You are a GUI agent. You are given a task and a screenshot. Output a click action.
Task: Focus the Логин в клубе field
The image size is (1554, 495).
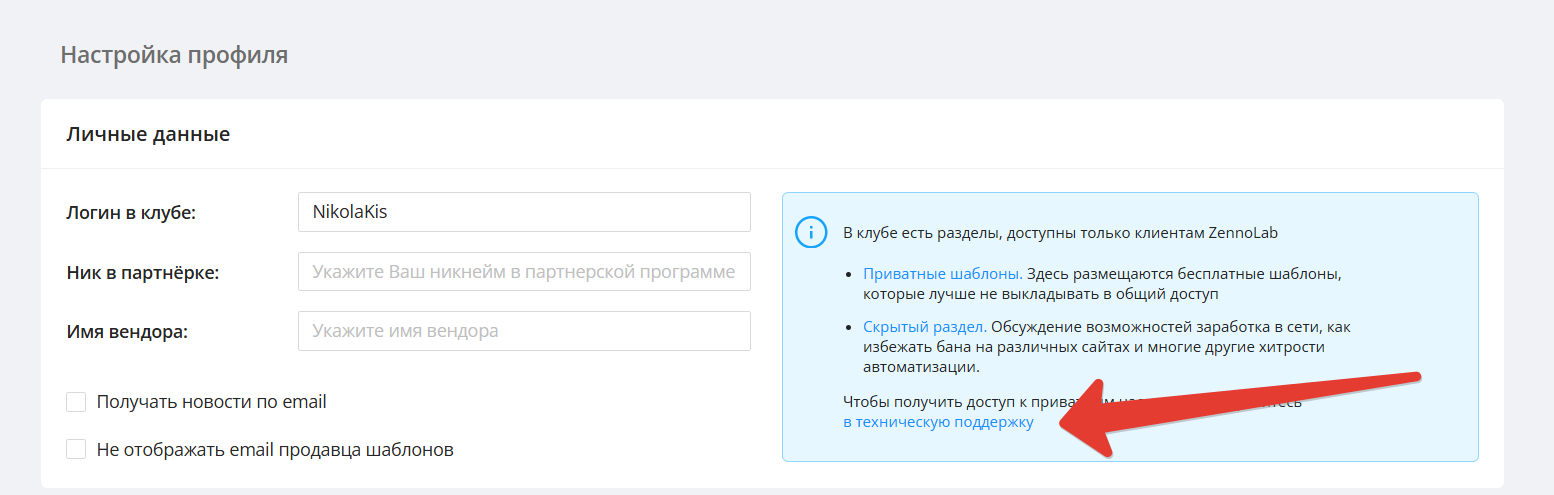524,212
